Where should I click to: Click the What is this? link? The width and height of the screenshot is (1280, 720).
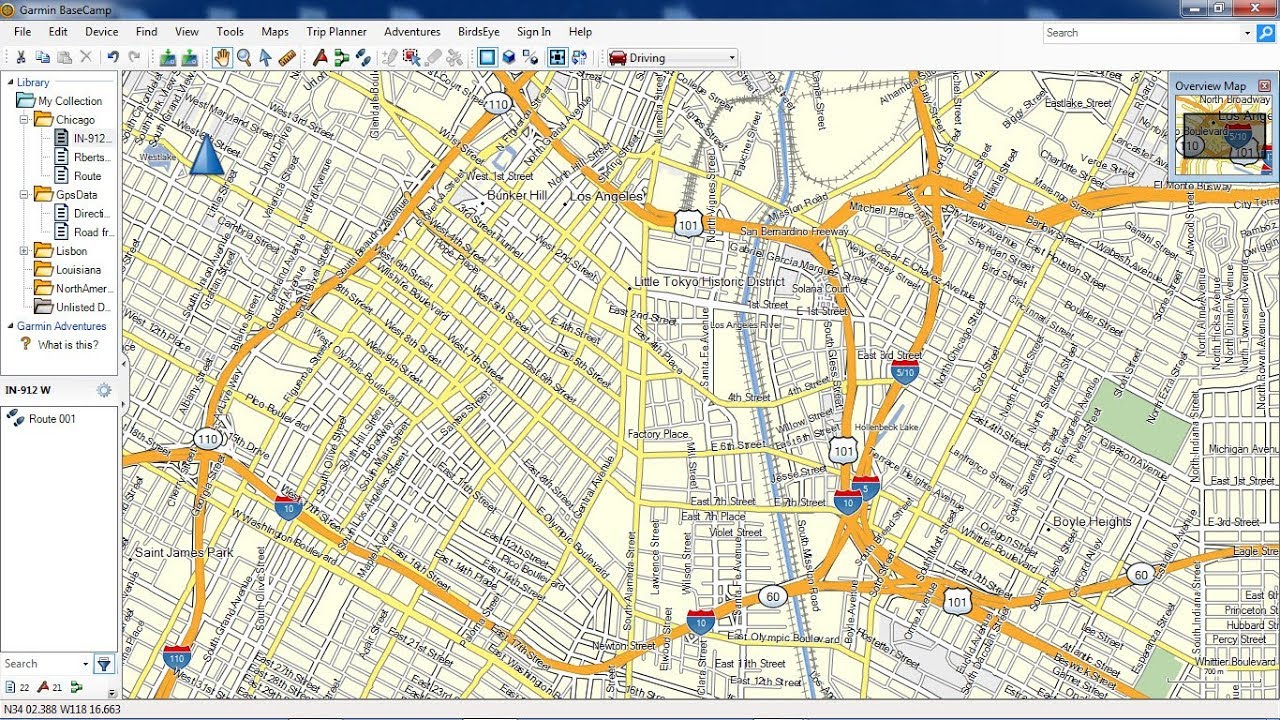68,345
